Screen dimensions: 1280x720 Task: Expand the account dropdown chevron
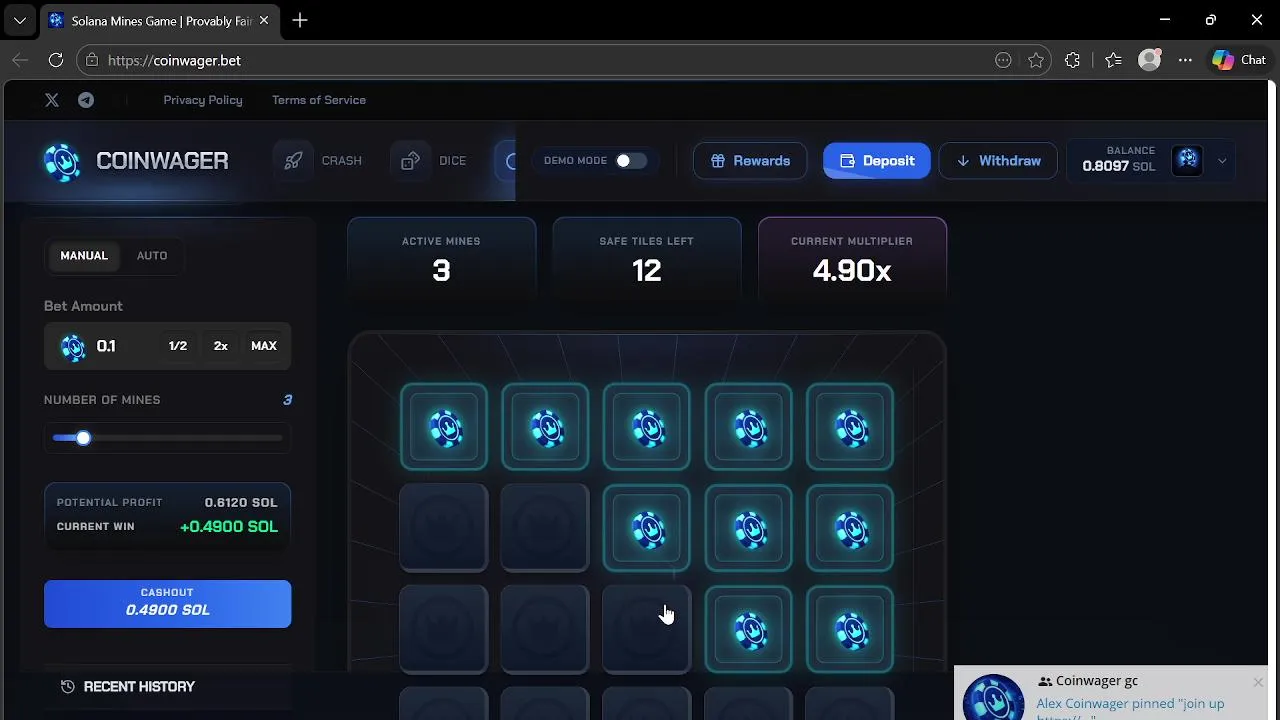click(1222, 161)
